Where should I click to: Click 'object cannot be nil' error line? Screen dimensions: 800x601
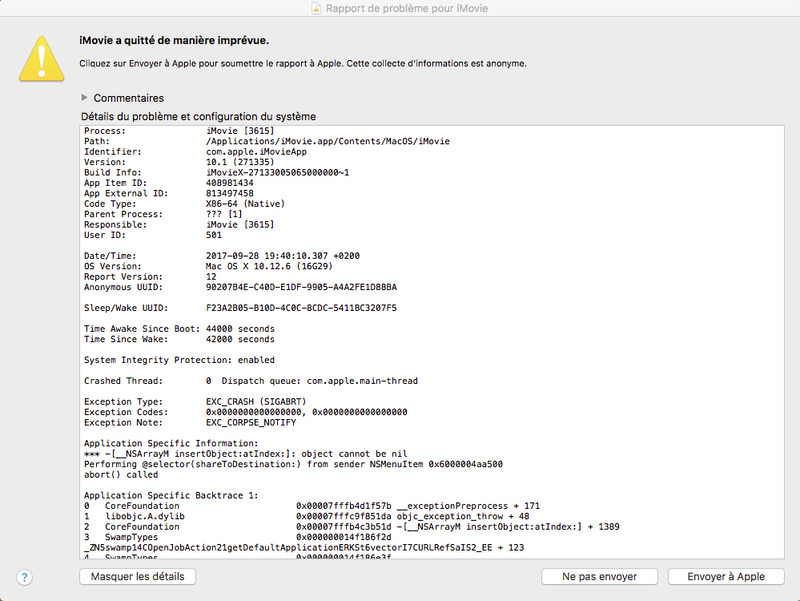245,454
